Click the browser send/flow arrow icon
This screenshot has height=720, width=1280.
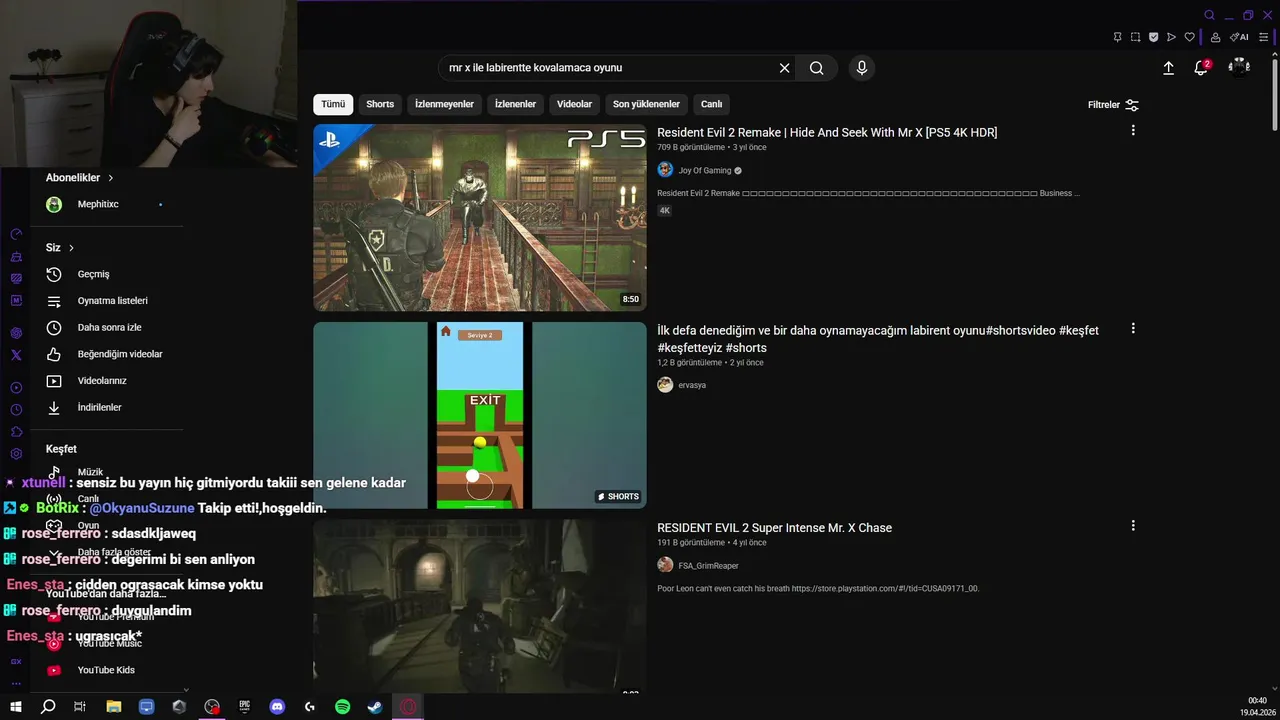(1171, 37)
